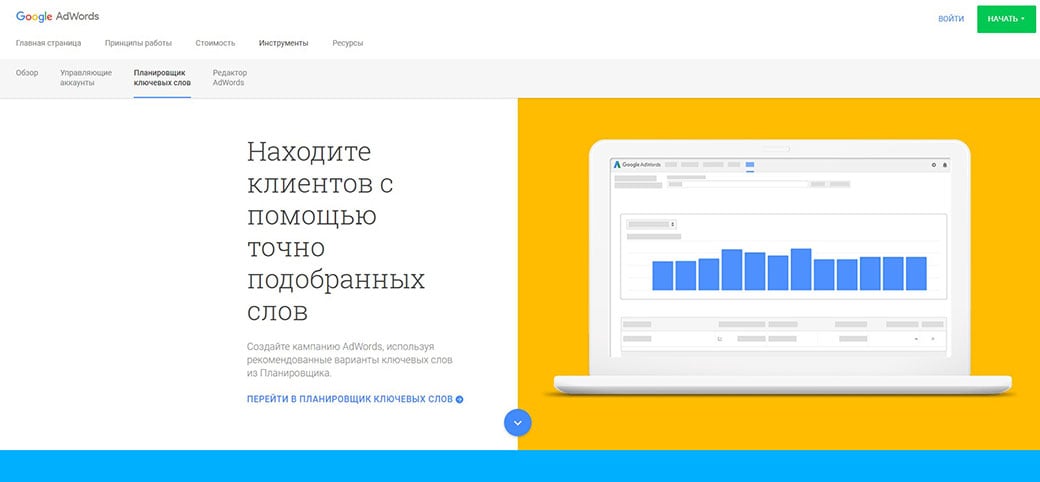Go to 'Главная страница' in the navigation
Screen dimensions: 1040x482
click(48, 43)
